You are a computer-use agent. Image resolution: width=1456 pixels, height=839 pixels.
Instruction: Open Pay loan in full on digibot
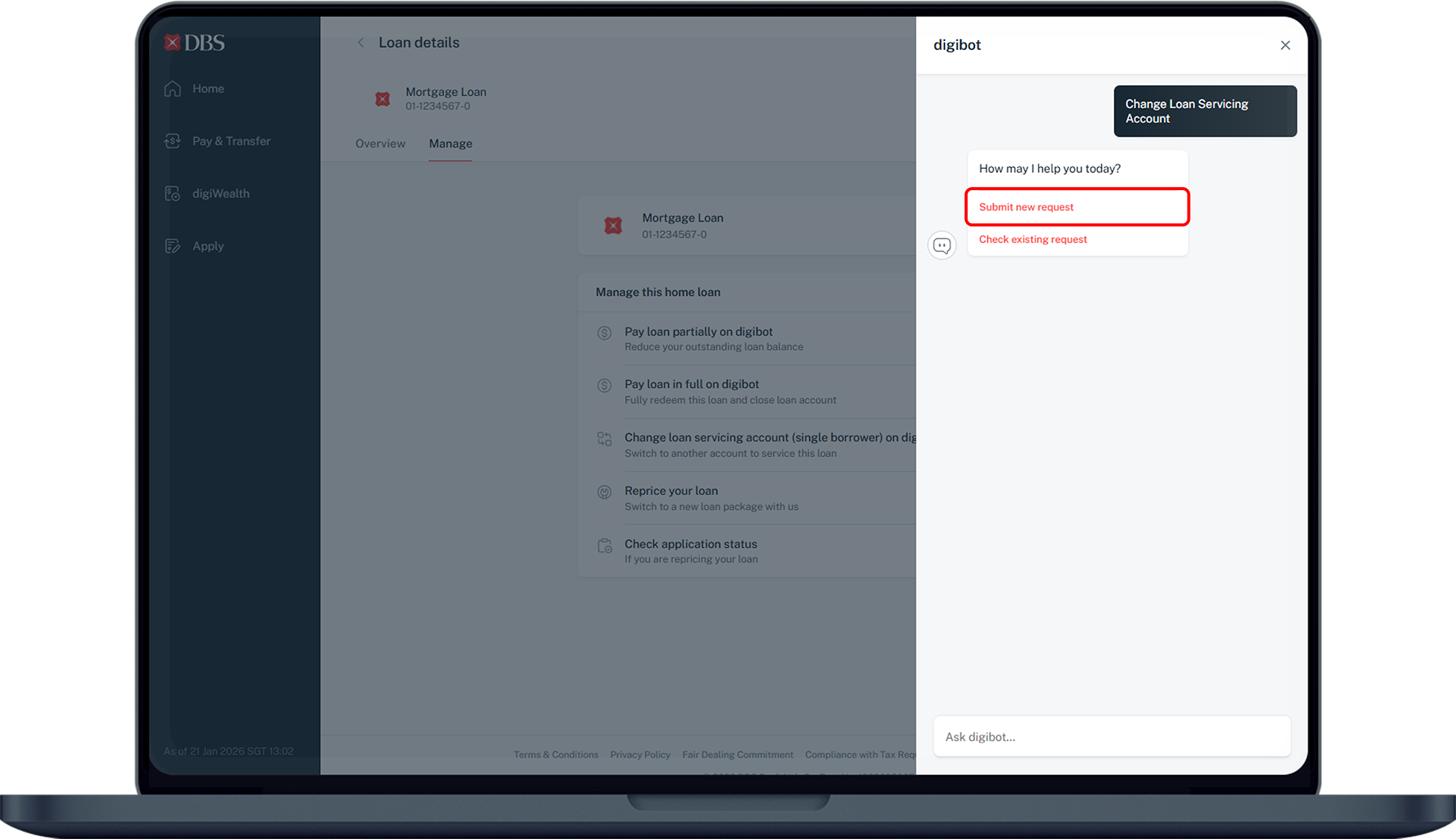691,385
